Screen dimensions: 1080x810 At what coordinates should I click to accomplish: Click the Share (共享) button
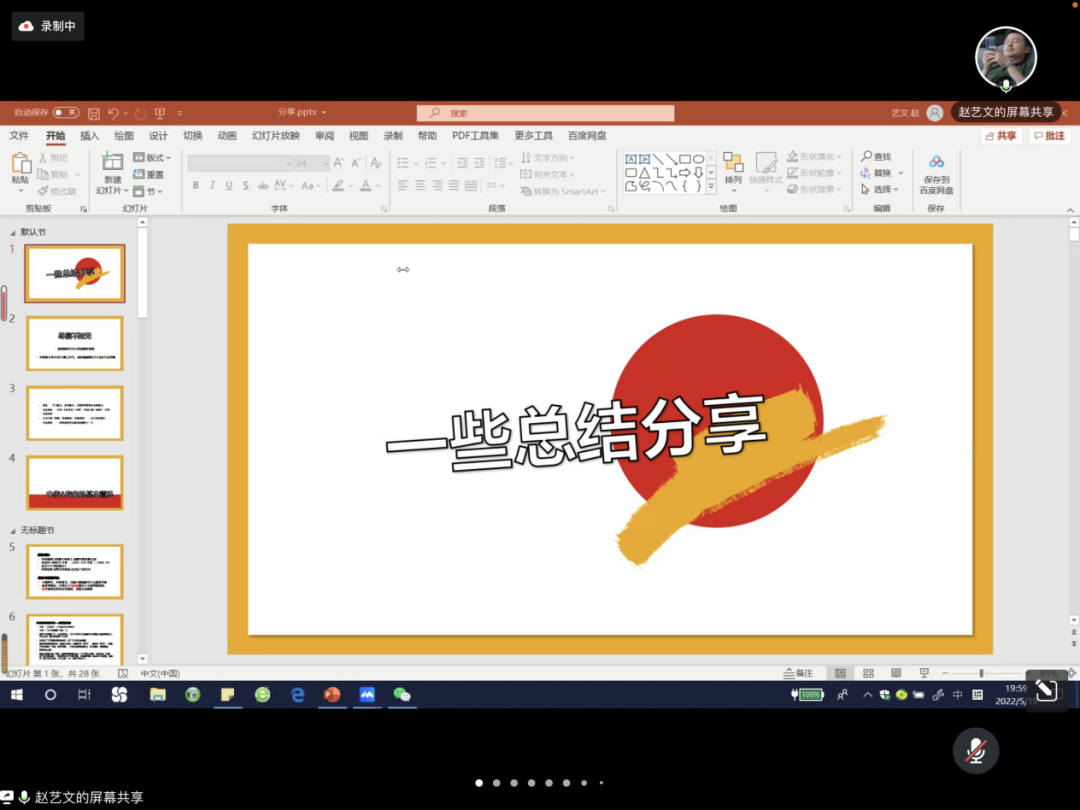click(1000, 136)
